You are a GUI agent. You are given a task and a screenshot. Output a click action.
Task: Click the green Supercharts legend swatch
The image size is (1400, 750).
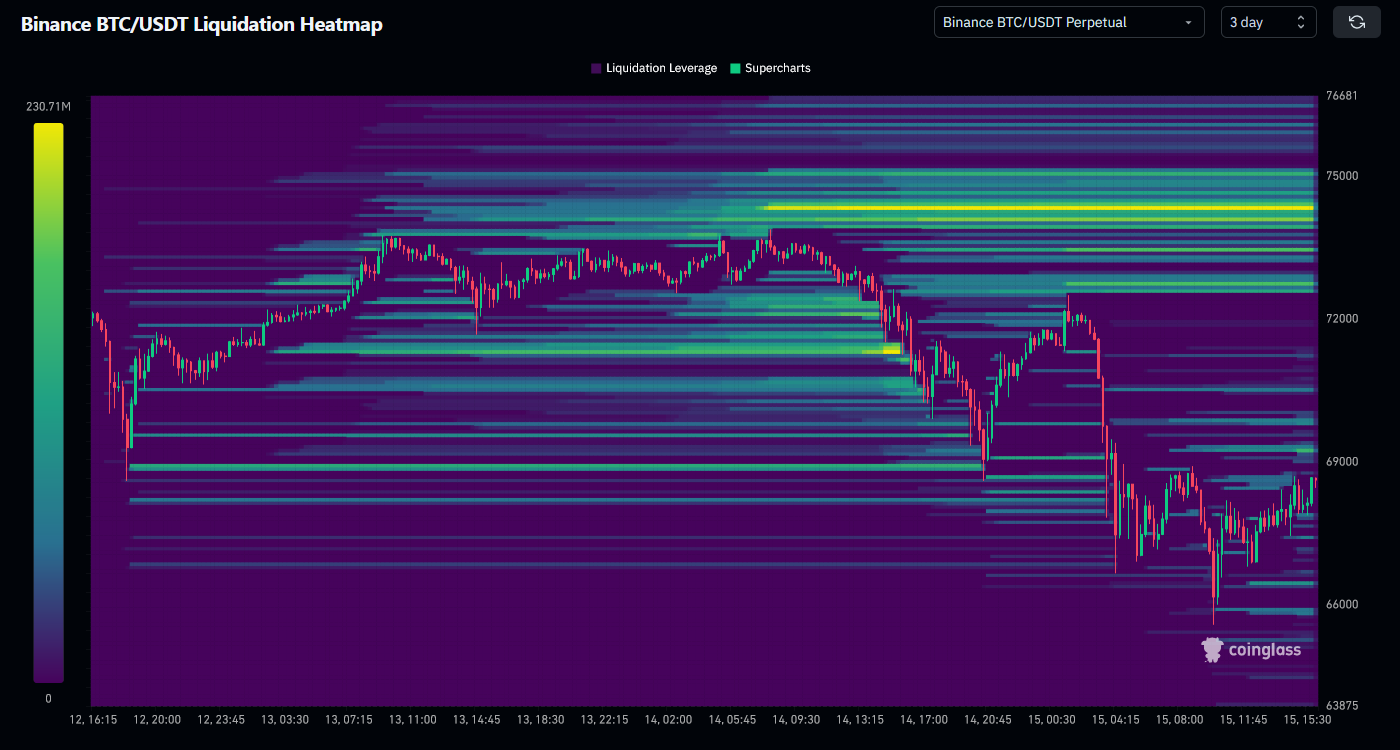pos(735,69)
